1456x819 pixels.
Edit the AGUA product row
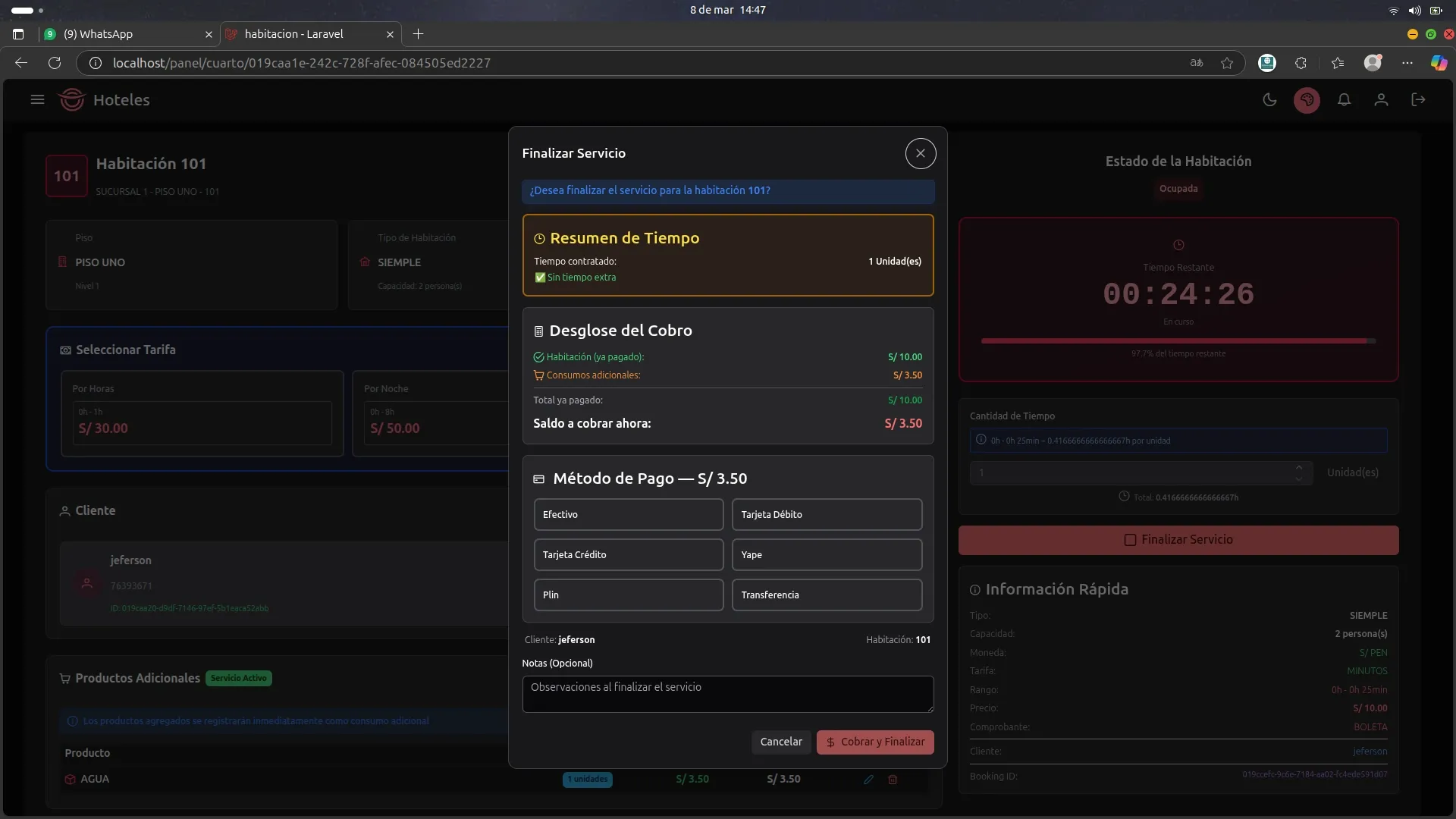point(868,780)
